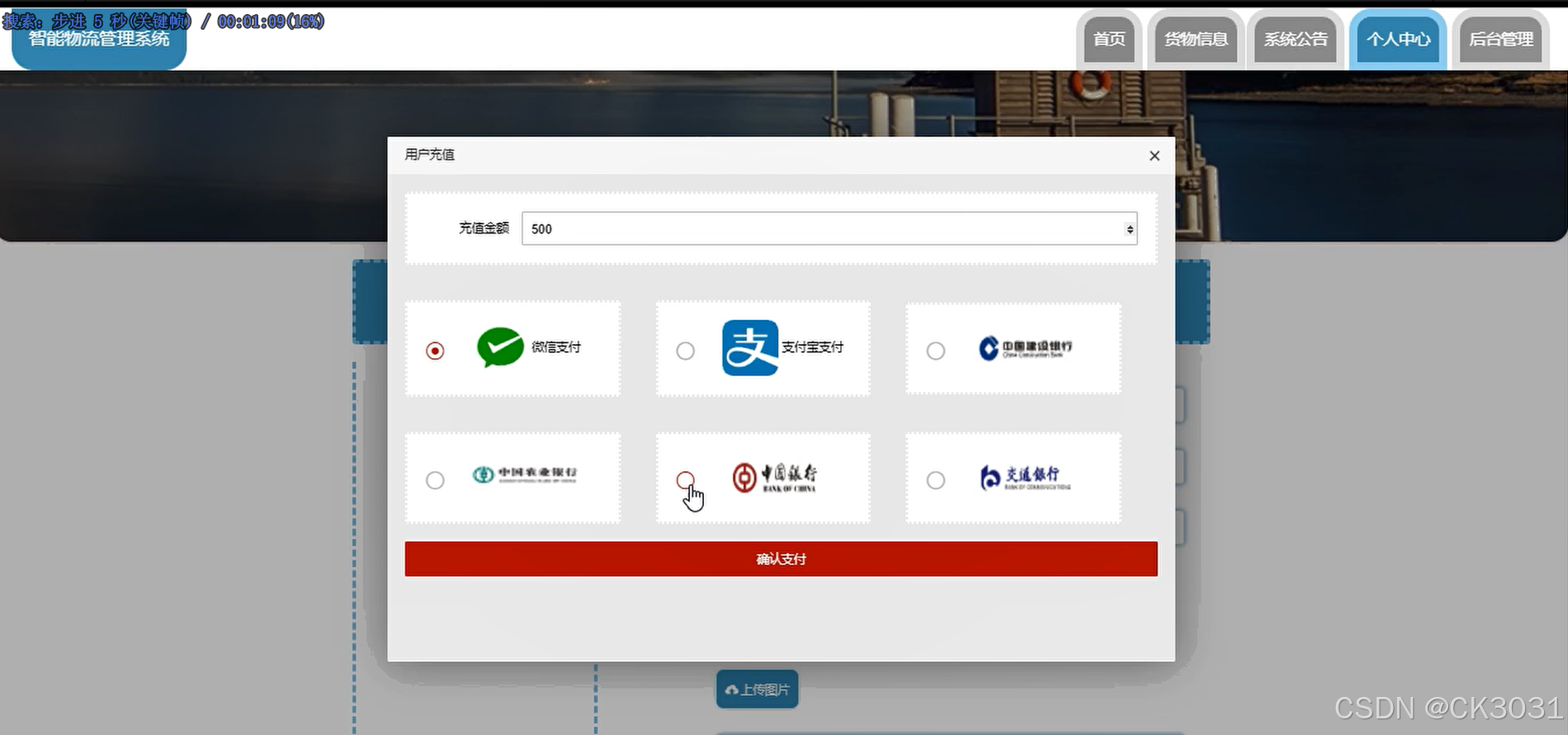
Task: Open the 系统公告 announcements tab
Action: 1296,40
